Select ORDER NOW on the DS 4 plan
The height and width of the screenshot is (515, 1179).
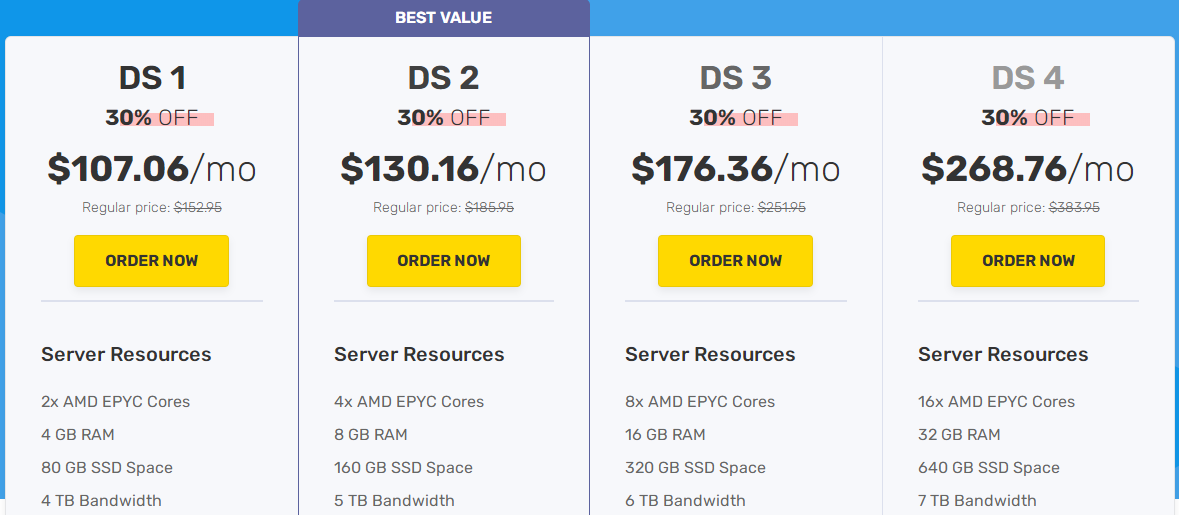(1027, 261)
